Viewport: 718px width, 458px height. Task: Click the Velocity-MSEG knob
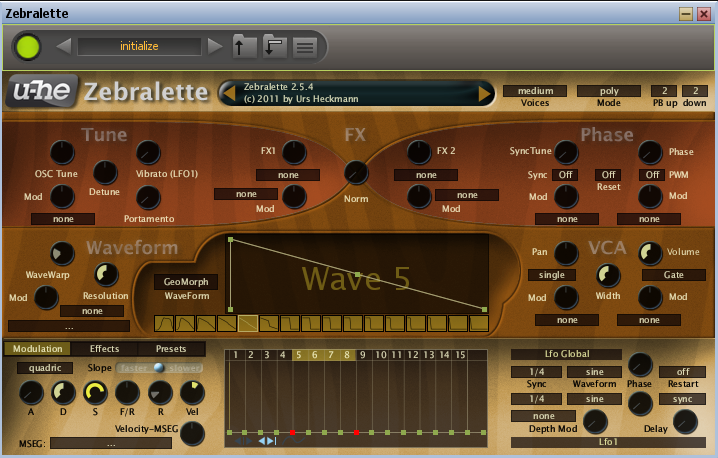[192, 433]
